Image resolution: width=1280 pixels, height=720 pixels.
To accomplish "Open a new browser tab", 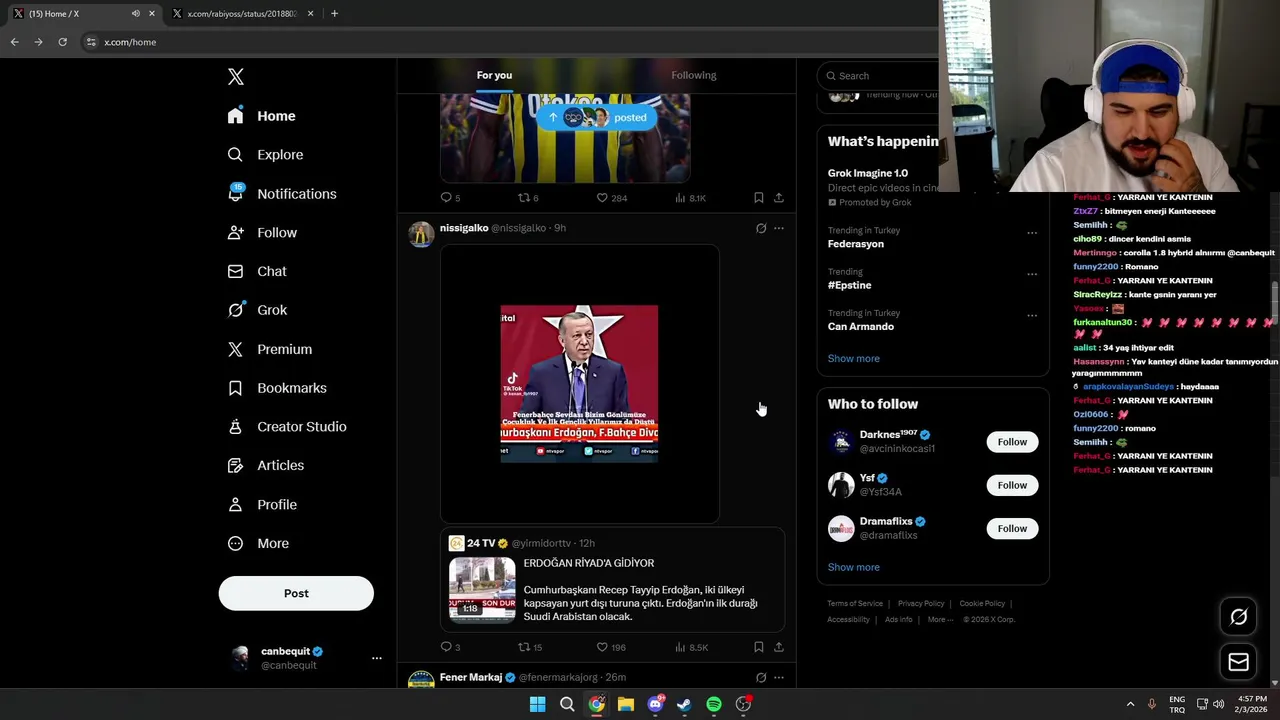I will (x=334, y=14).
